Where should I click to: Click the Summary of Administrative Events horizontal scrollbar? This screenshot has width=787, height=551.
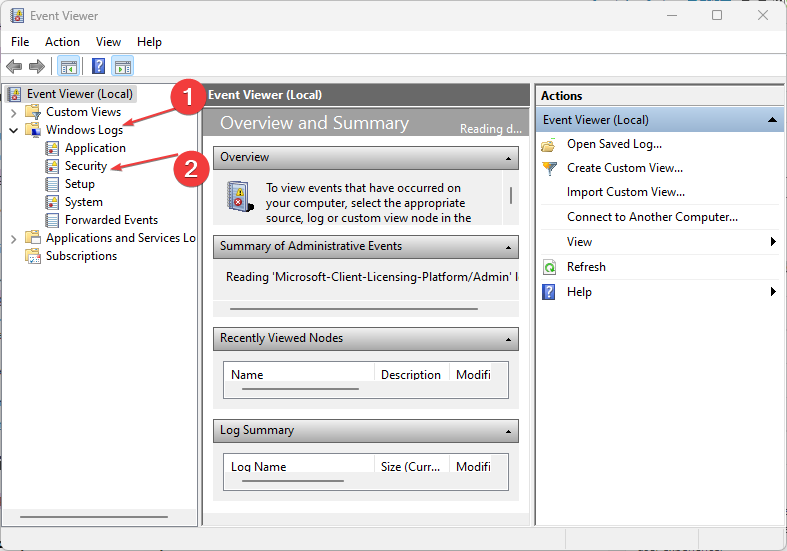(354, 309)
